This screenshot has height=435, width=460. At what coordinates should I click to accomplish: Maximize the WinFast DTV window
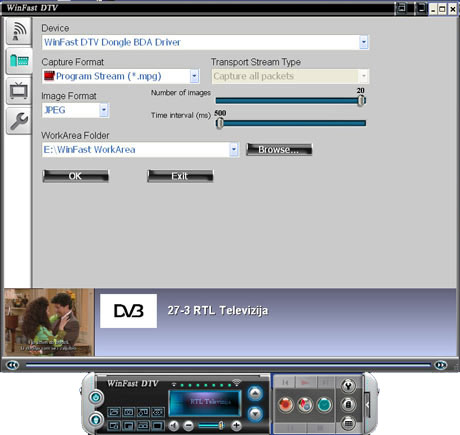[442, 9]
